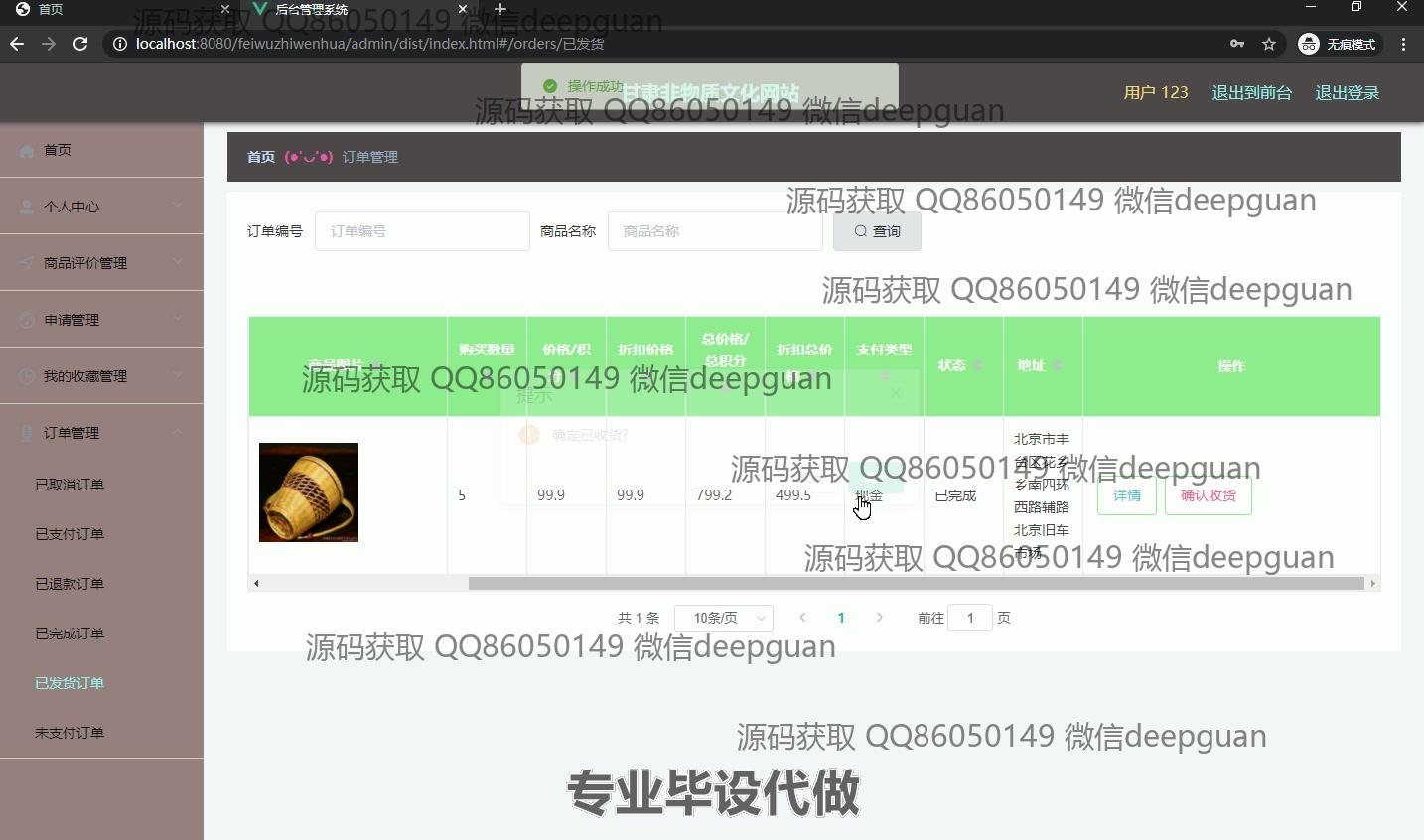Expand 商品评价管理 sidebar menu
Screen dimensions: 1424x840
[101, 263]
